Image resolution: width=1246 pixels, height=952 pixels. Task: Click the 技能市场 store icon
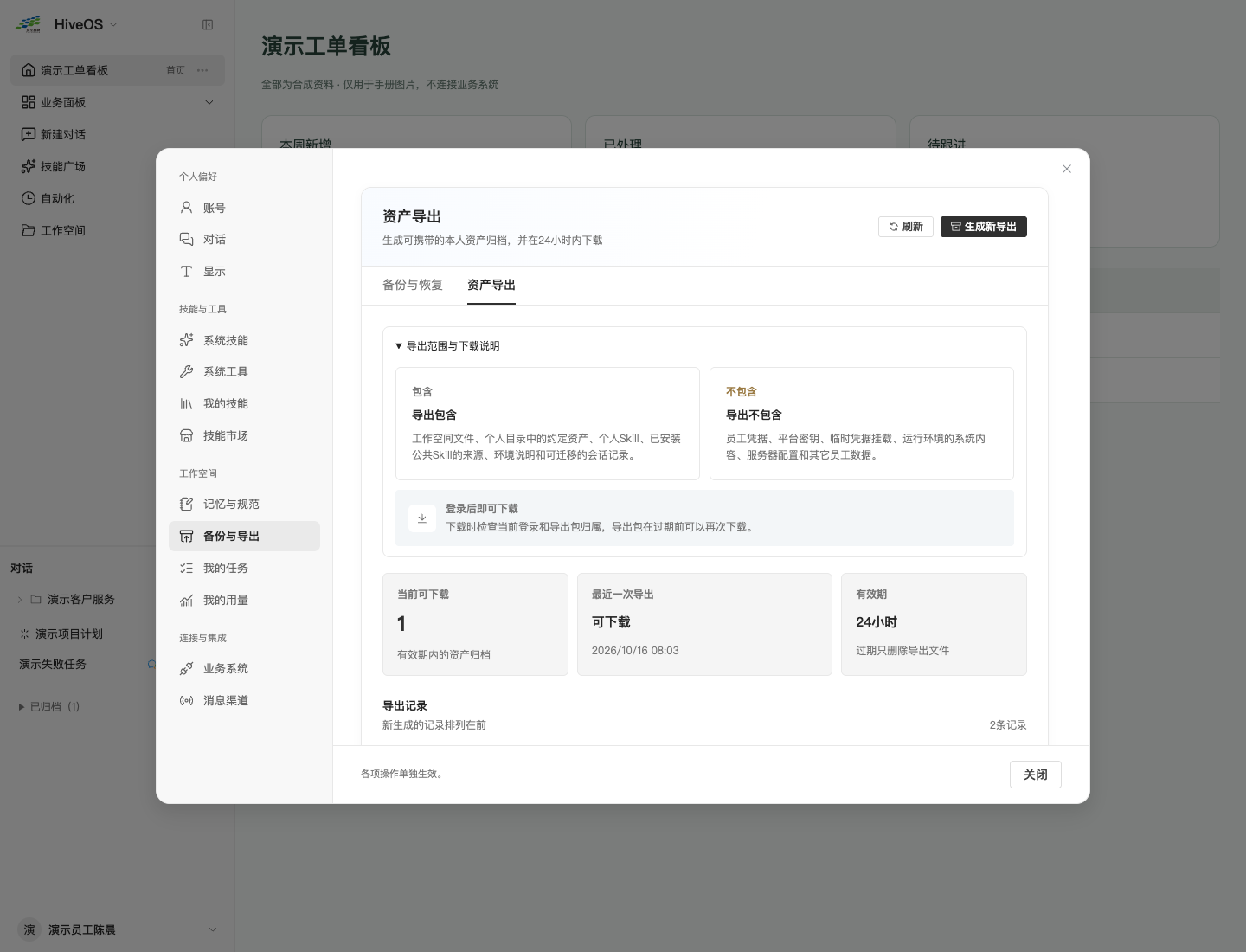tap(186, 436)
